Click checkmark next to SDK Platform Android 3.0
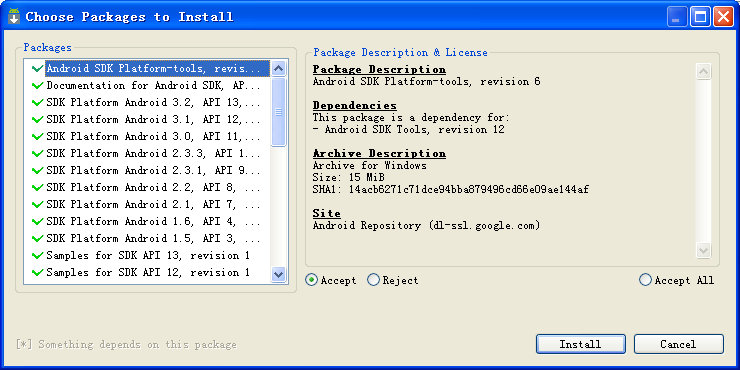 point(38,136)
